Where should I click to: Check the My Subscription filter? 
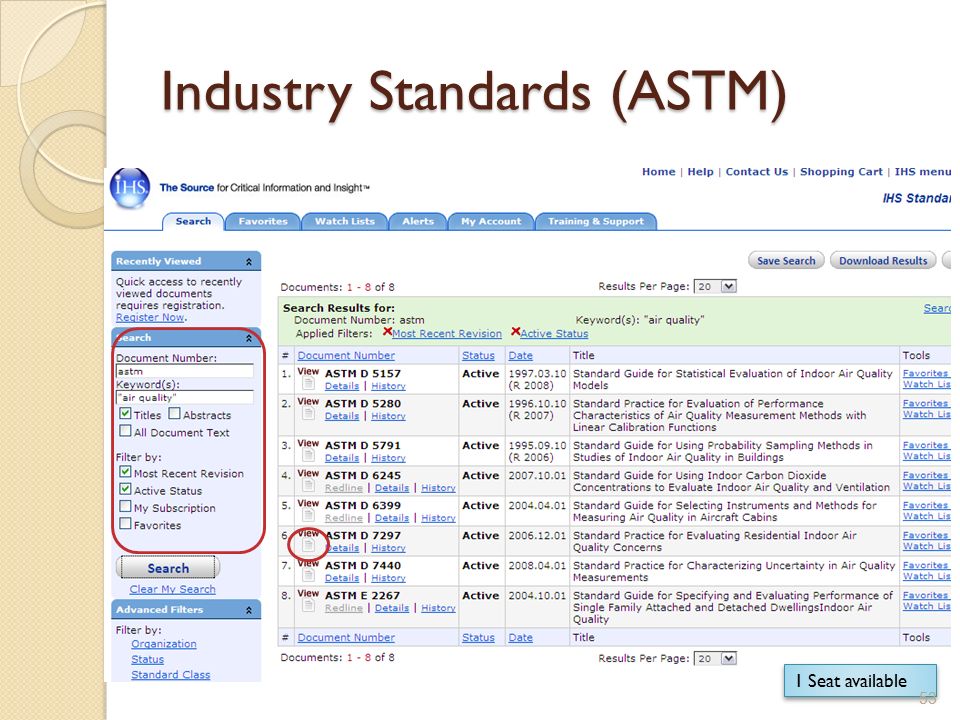point(125,506)
